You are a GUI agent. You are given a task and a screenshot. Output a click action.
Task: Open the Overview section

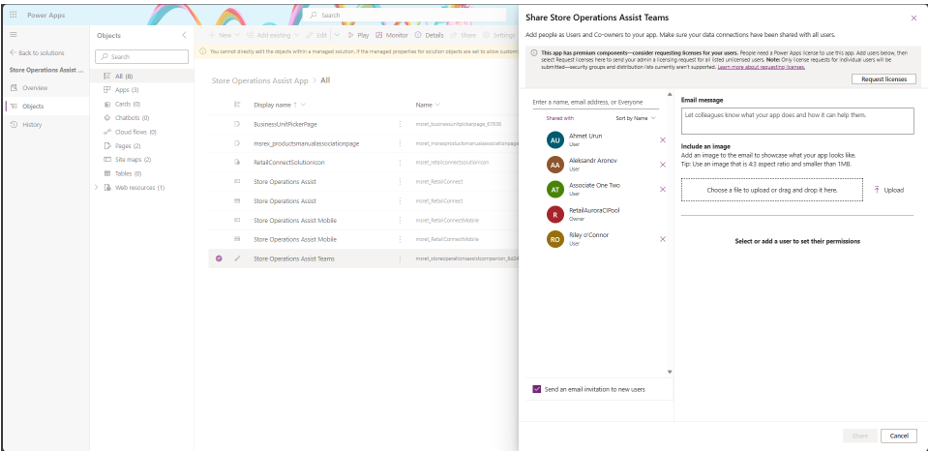tap(35, 88)
